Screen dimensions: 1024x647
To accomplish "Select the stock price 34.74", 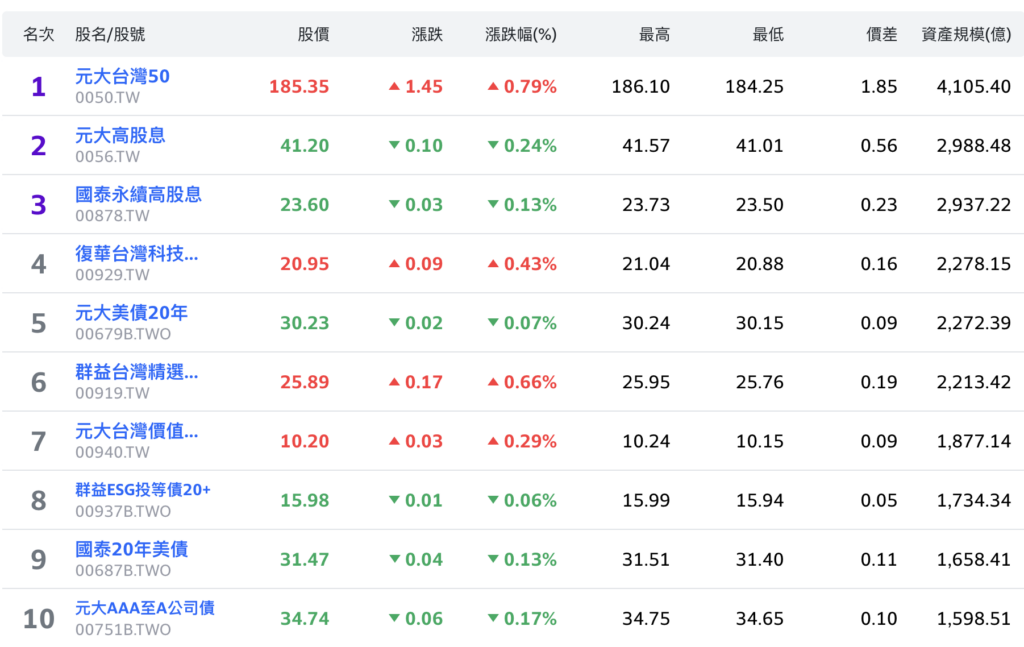I will [304, 619].
